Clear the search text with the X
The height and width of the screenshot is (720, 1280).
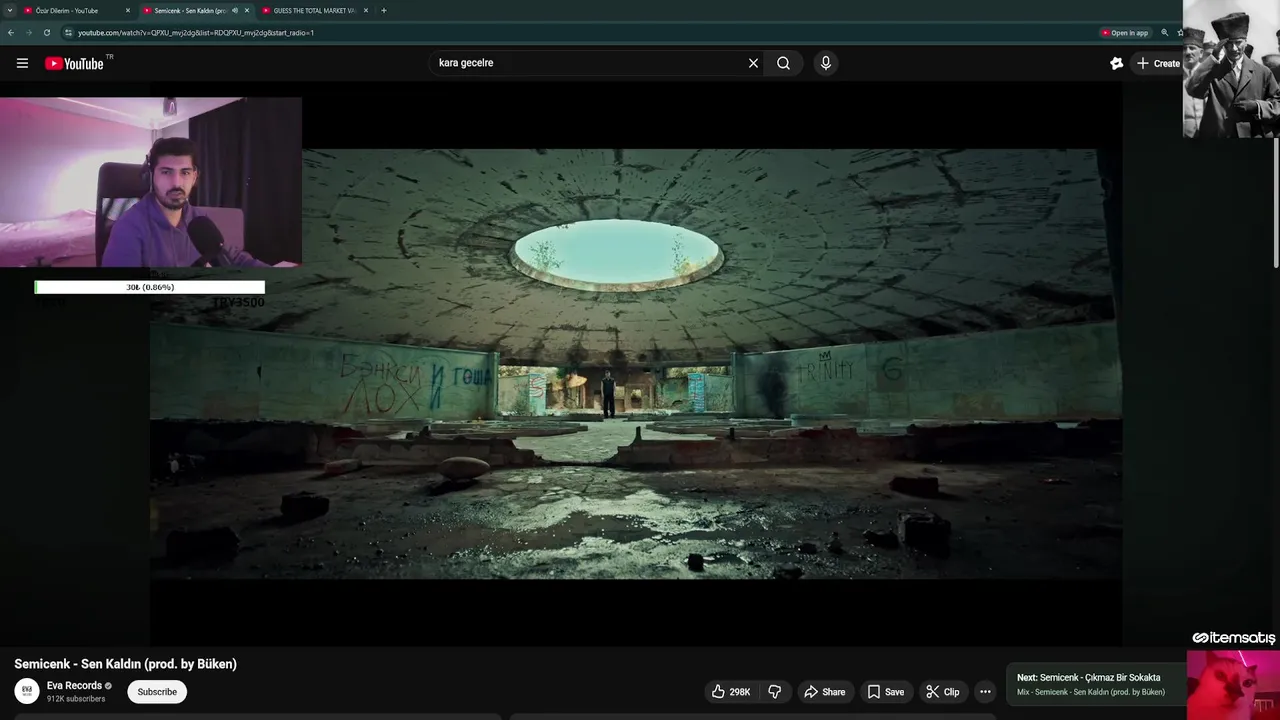tap(753, 63)
